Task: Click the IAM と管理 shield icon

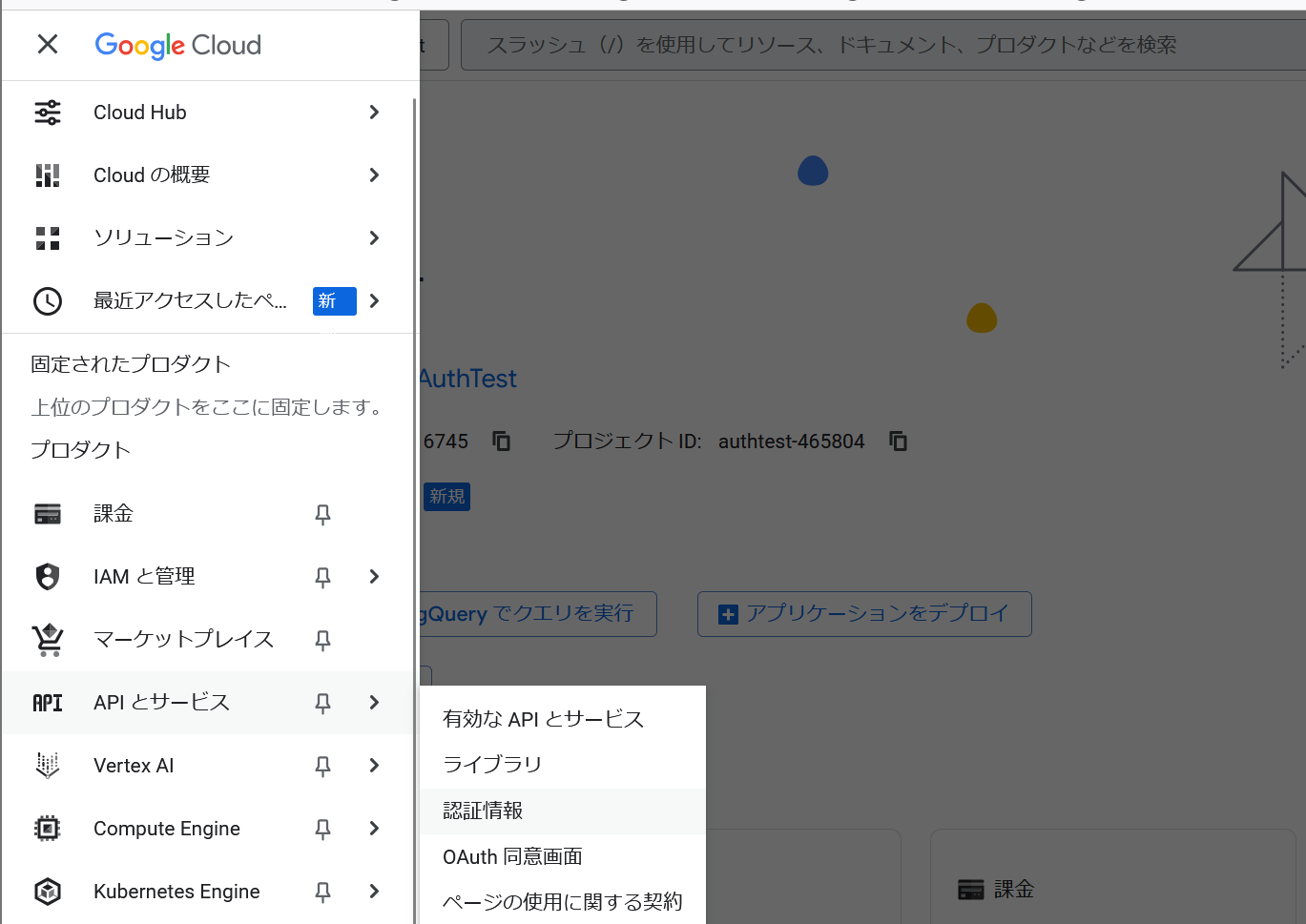Action: tap(48, 577)
